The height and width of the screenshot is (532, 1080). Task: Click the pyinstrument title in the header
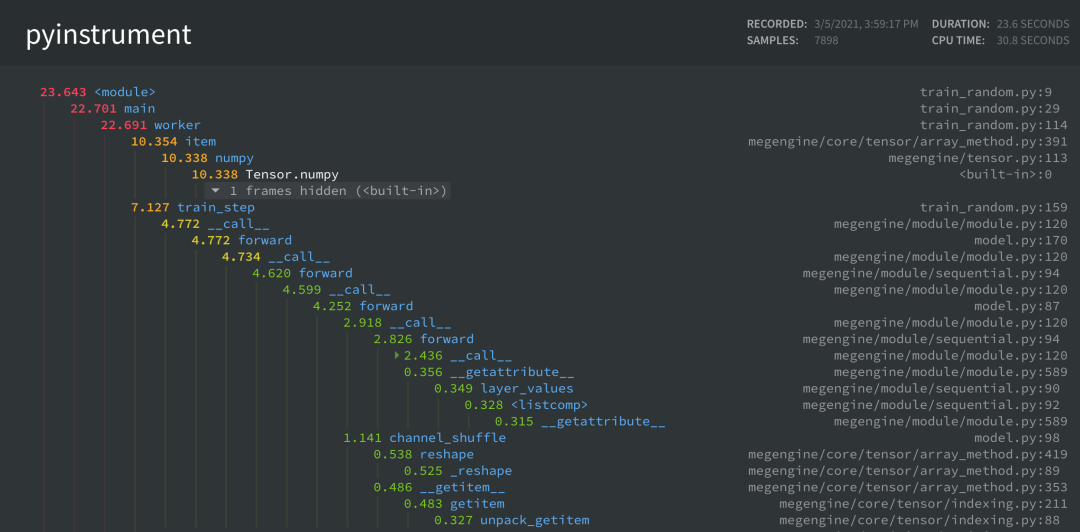click(x=109, y=34)
